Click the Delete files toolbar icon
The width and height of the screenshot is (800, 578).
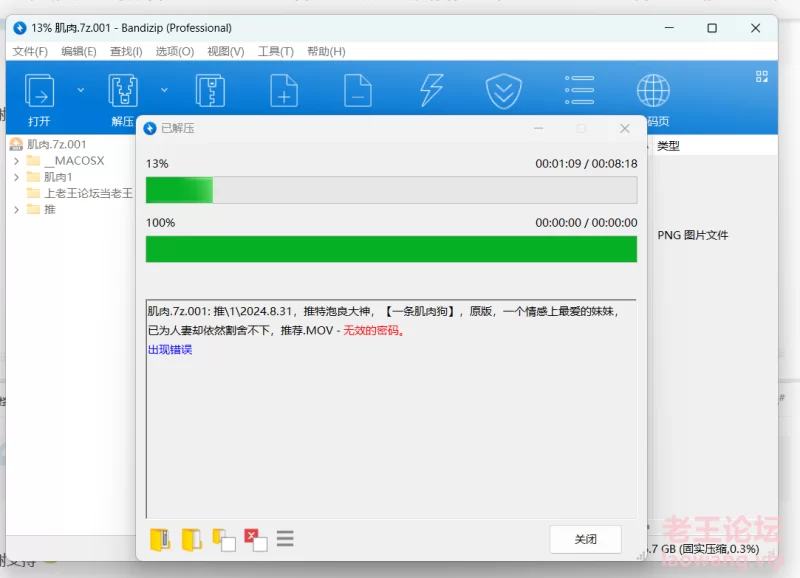(358, 91)
